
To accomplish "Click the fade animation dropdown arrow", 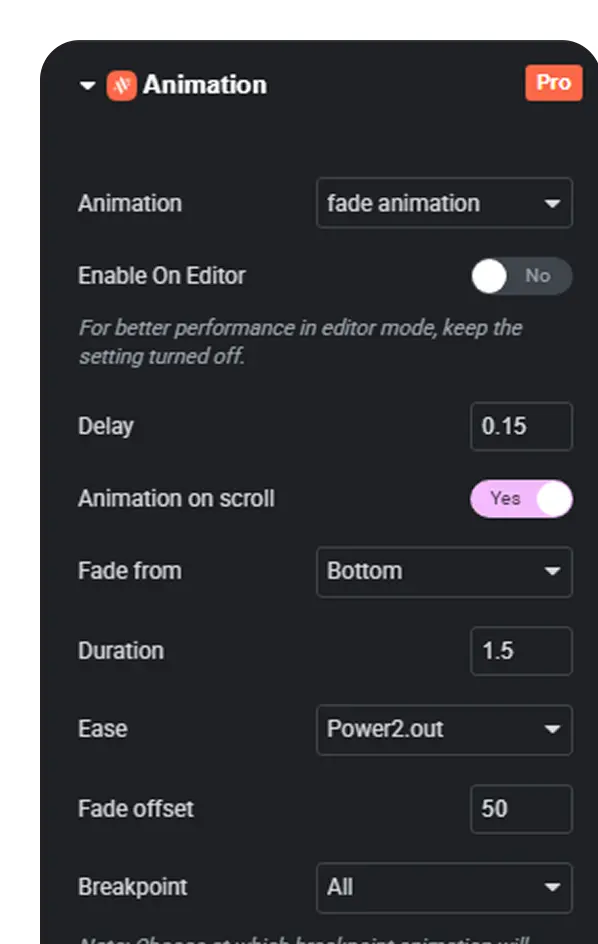I will 552,203.
